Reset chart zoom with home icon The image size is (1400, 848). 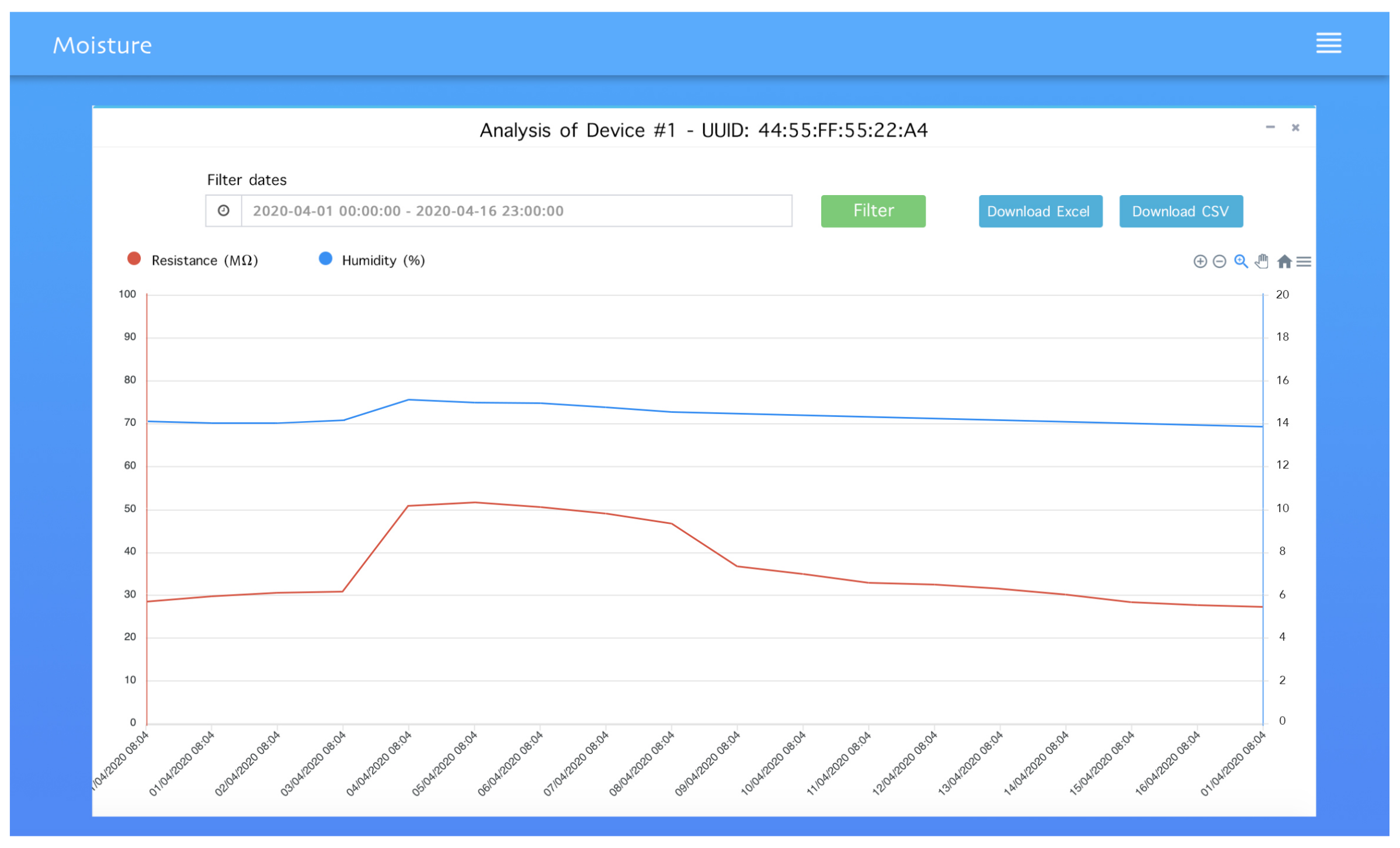1284,262
